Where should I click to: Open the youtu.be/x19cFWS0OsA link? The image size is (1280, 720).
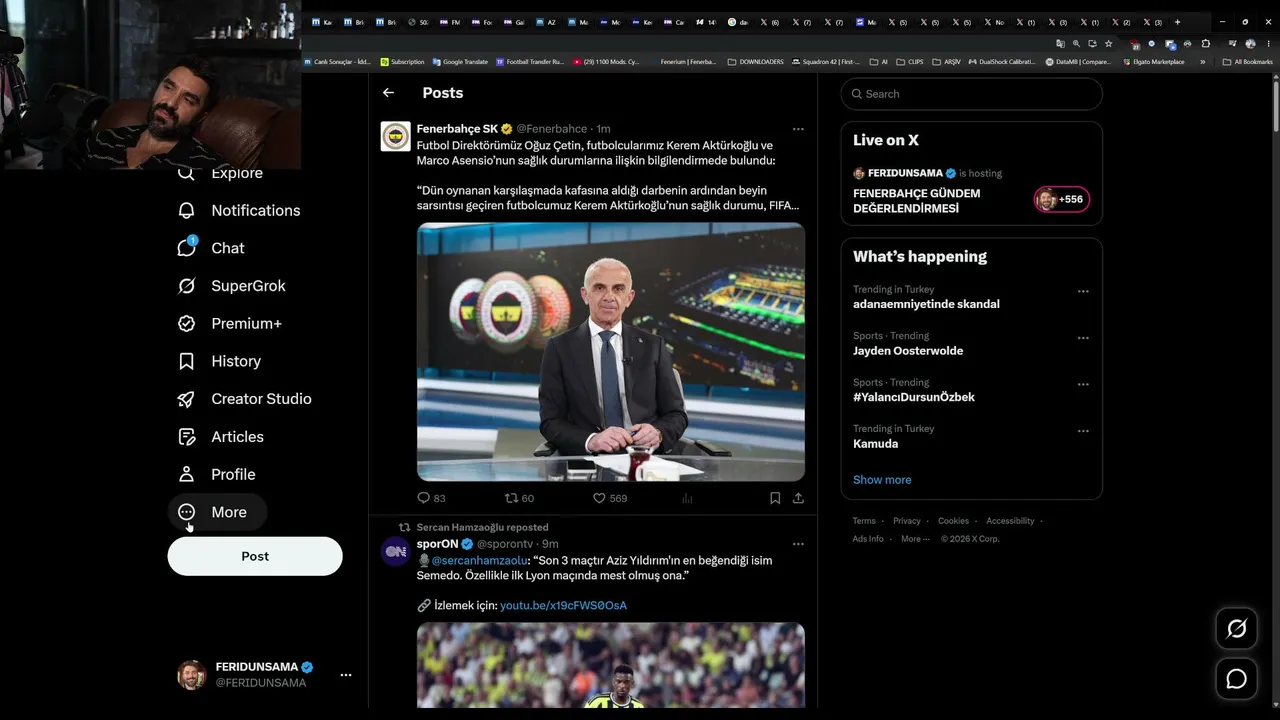click(563, 606)
